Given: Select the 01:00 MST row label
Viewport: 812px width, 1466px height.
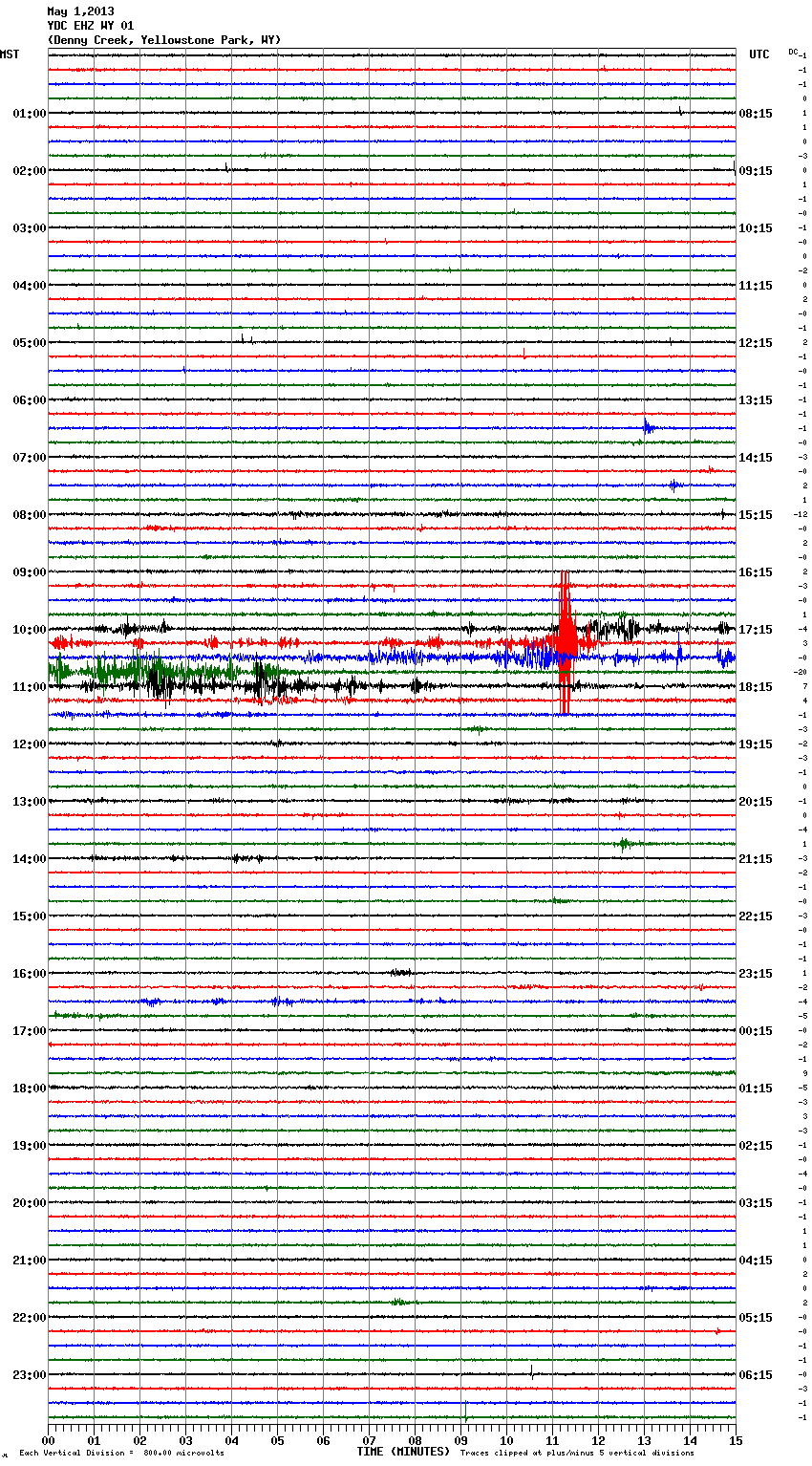Looking at the screenshot, I should [30, 114].
